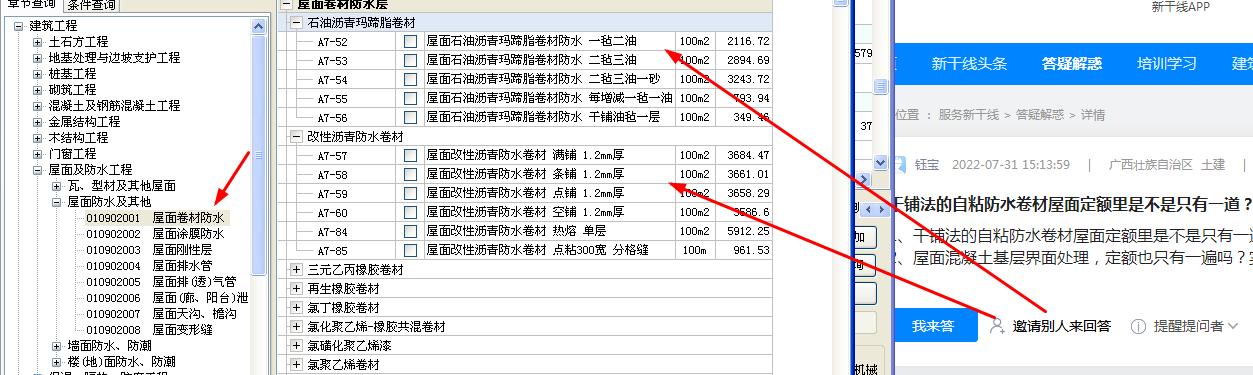Collapse the 改性沥青防水卷材 group
1253x375 pixels.
[296, 137]
